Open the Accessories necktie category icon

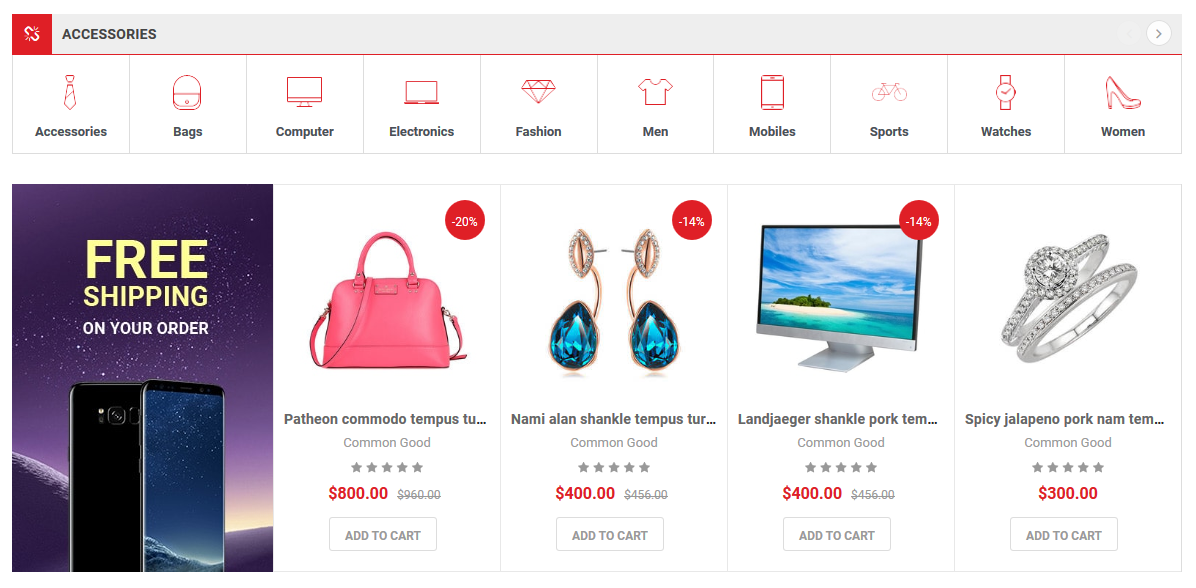(x=70, y=92)
